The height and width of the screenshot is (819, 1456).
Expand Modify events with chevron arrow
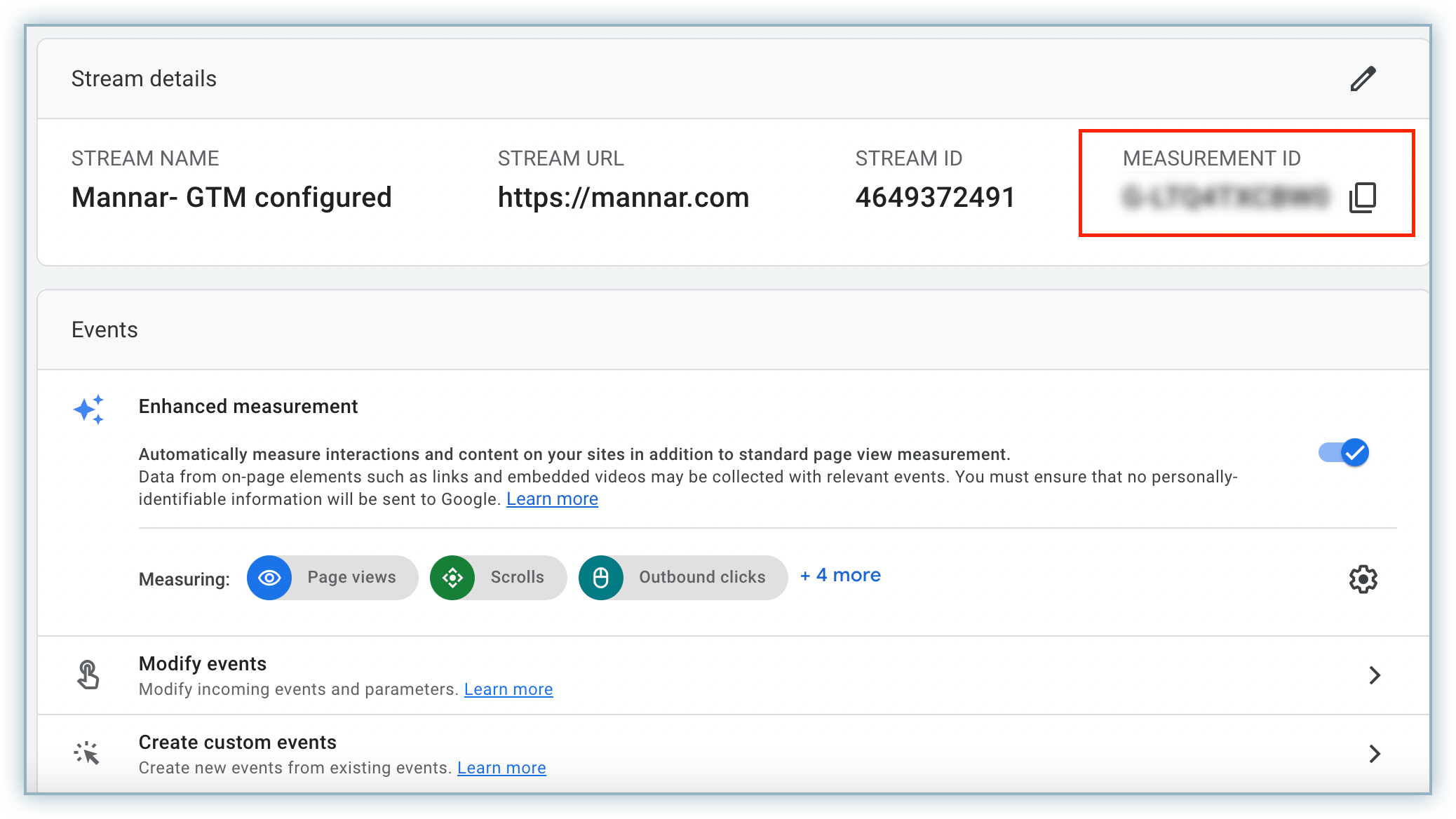coord(1374,675)
